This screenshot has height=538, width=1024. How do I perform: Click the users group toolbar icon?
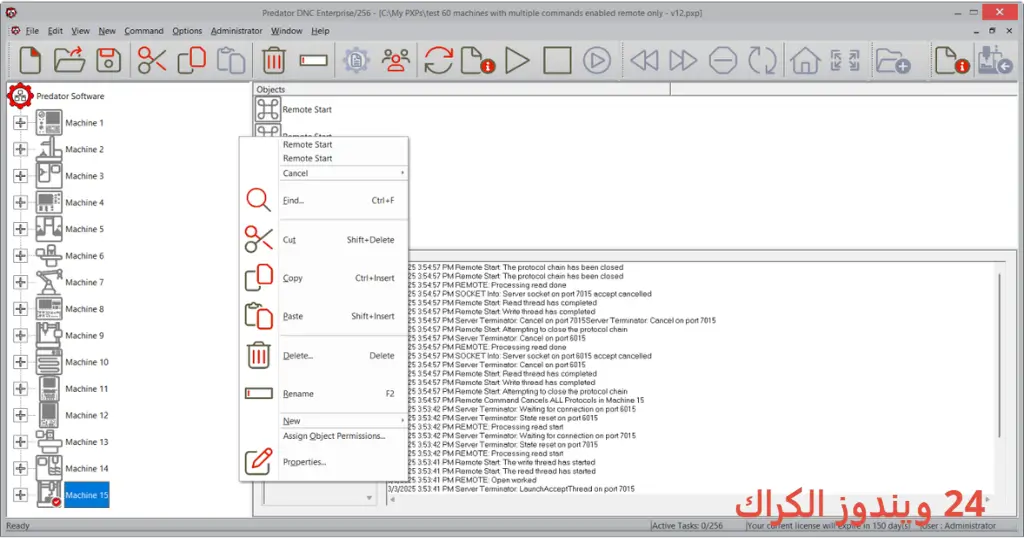coord(396,61)
